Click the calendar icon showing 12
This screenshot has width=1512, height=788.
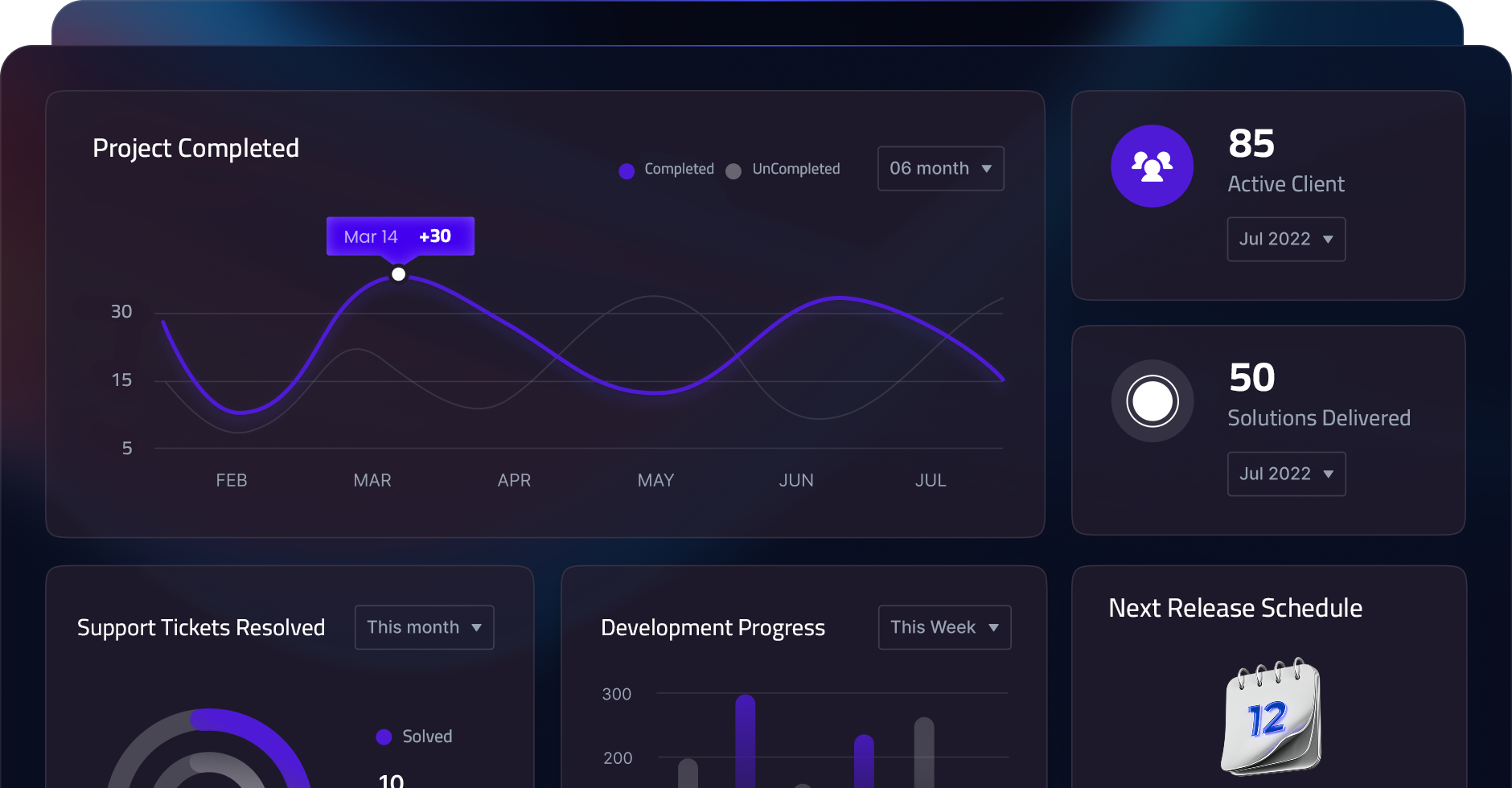pos(1271,716)
